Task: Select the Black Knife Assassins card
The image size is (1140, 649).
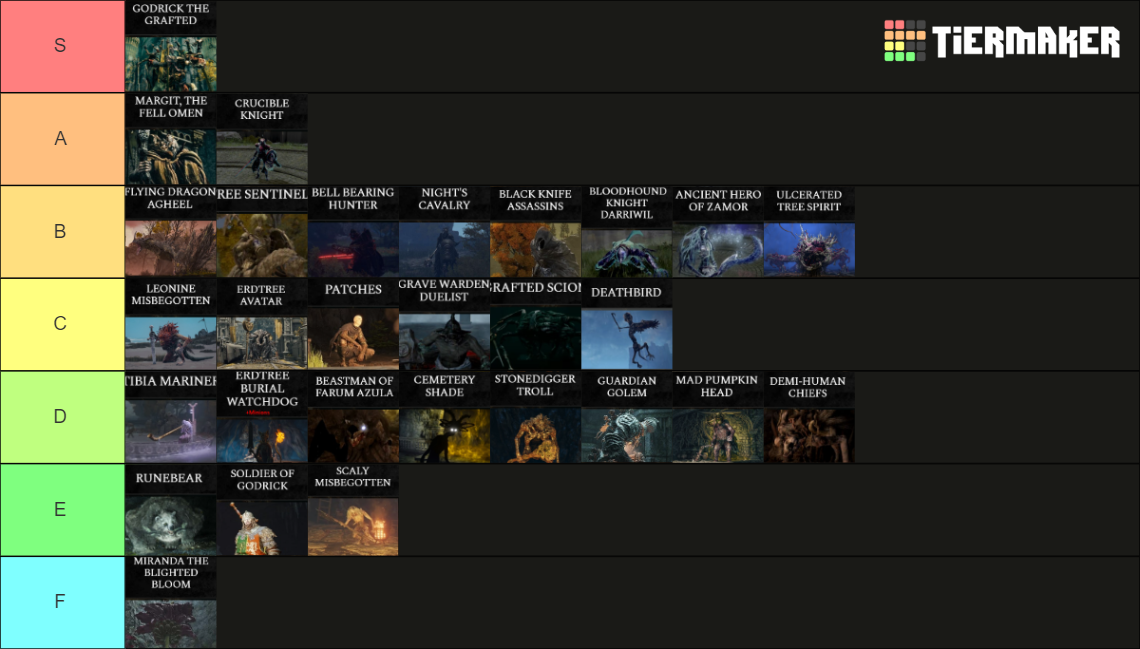Action: 536,231
